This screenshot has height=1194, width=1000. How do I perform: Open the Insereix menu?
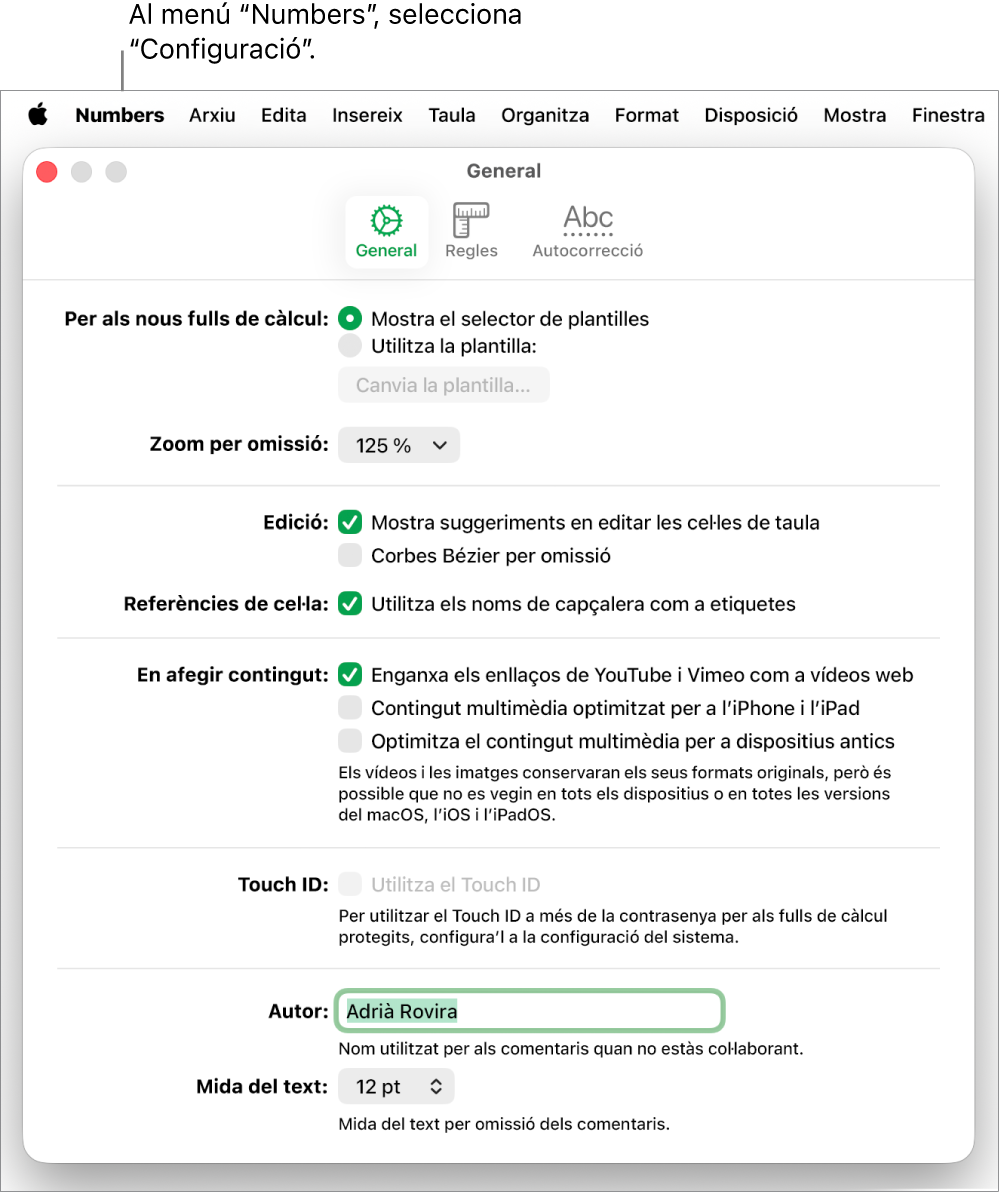point(367,115)
